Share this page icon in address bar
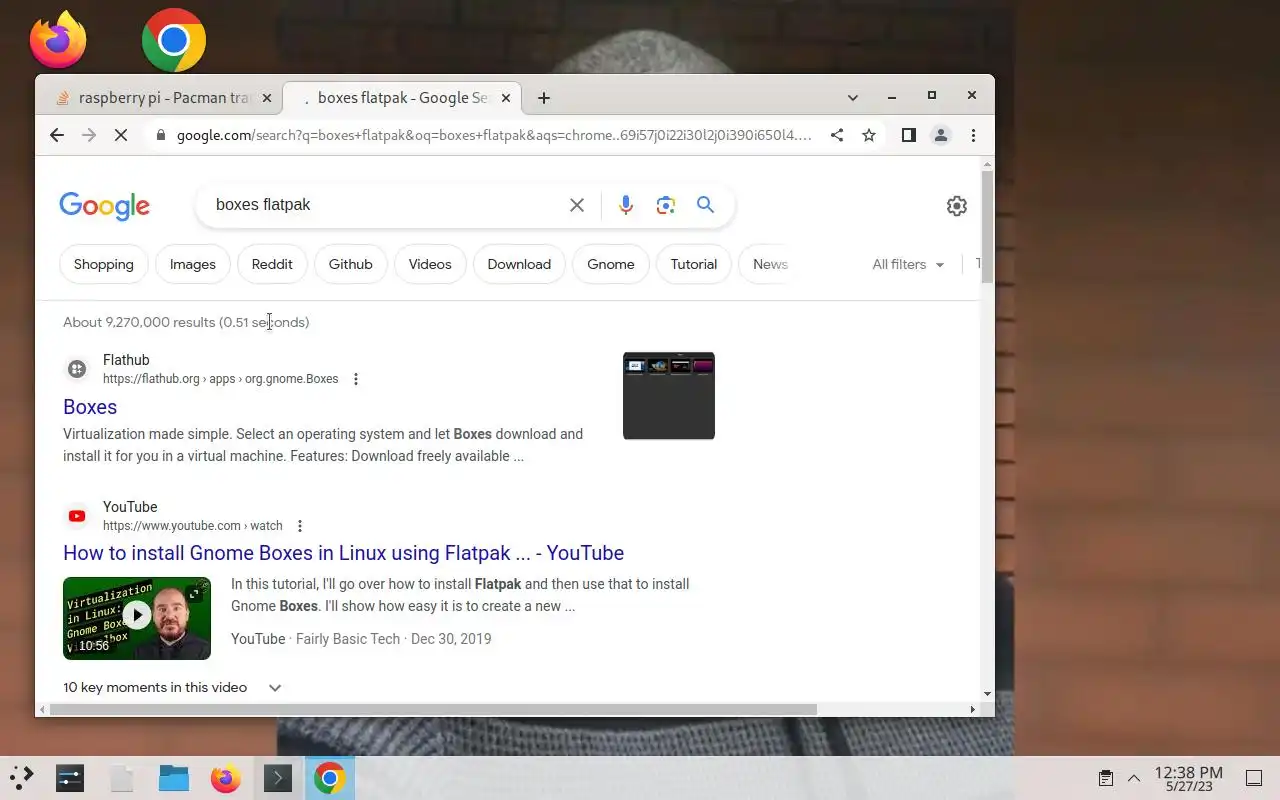 pyautogui.click(x=837, y=135)
